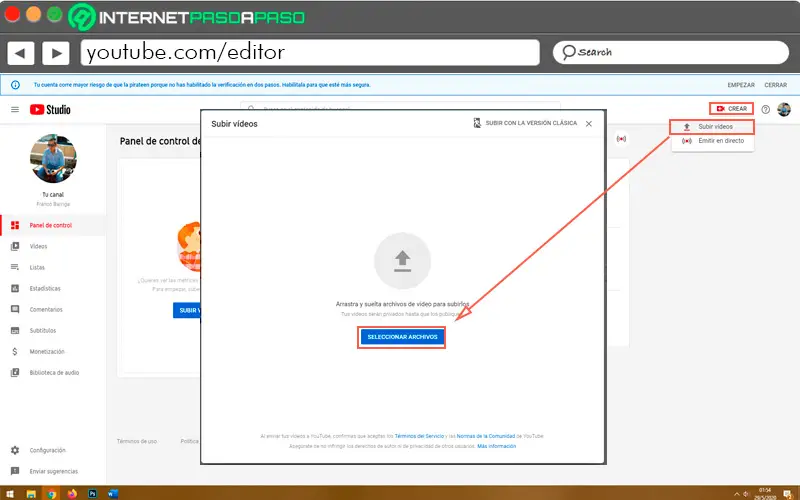This screenshot has height=500, width=800.
Task: Open File Explorer from the taskbar
Action: [31, 493]
